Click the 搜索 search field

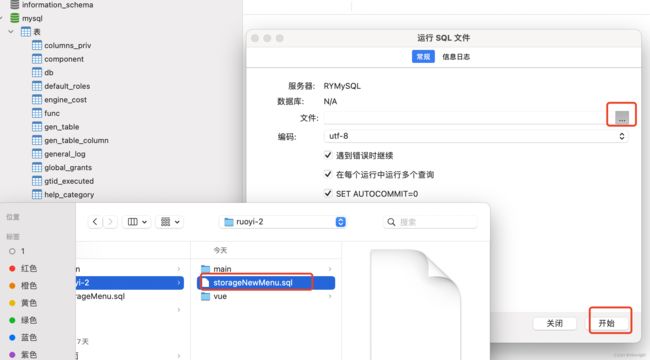[430, 222]
